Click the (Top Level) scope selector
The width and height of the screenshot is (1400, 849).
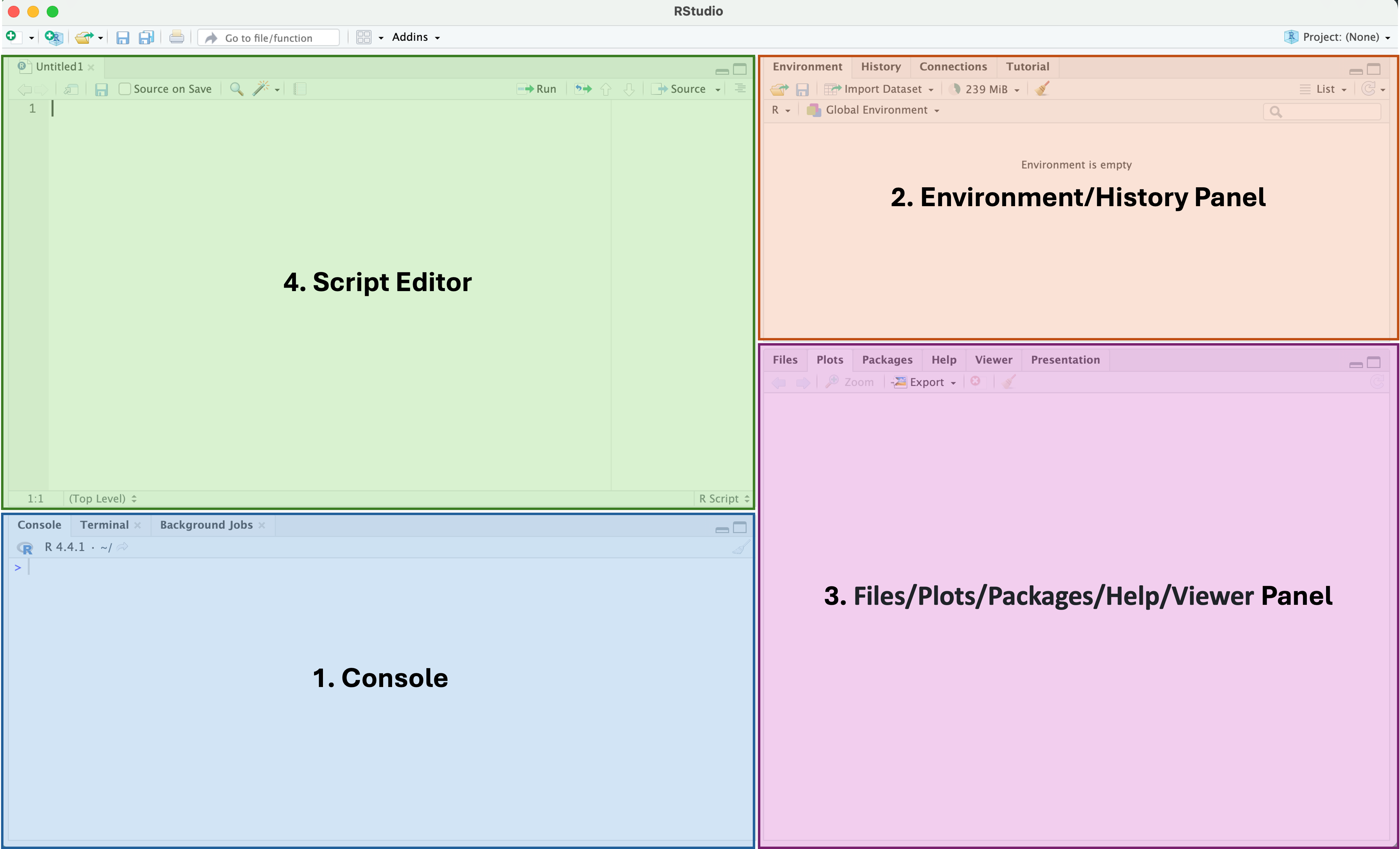pos(102,498)
